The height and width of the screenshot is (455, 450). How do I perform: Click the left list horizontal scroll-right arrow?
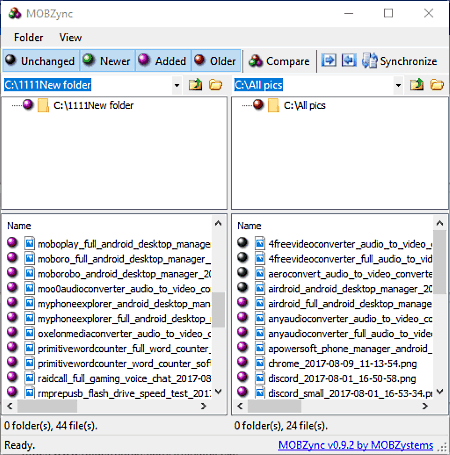[x=203, y=406]
